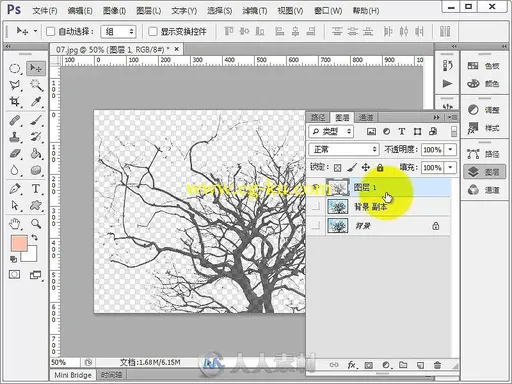Expand the tab group double-arrow in Layers panel
This screenshot has width=512, height=384.
click(436, 117)
